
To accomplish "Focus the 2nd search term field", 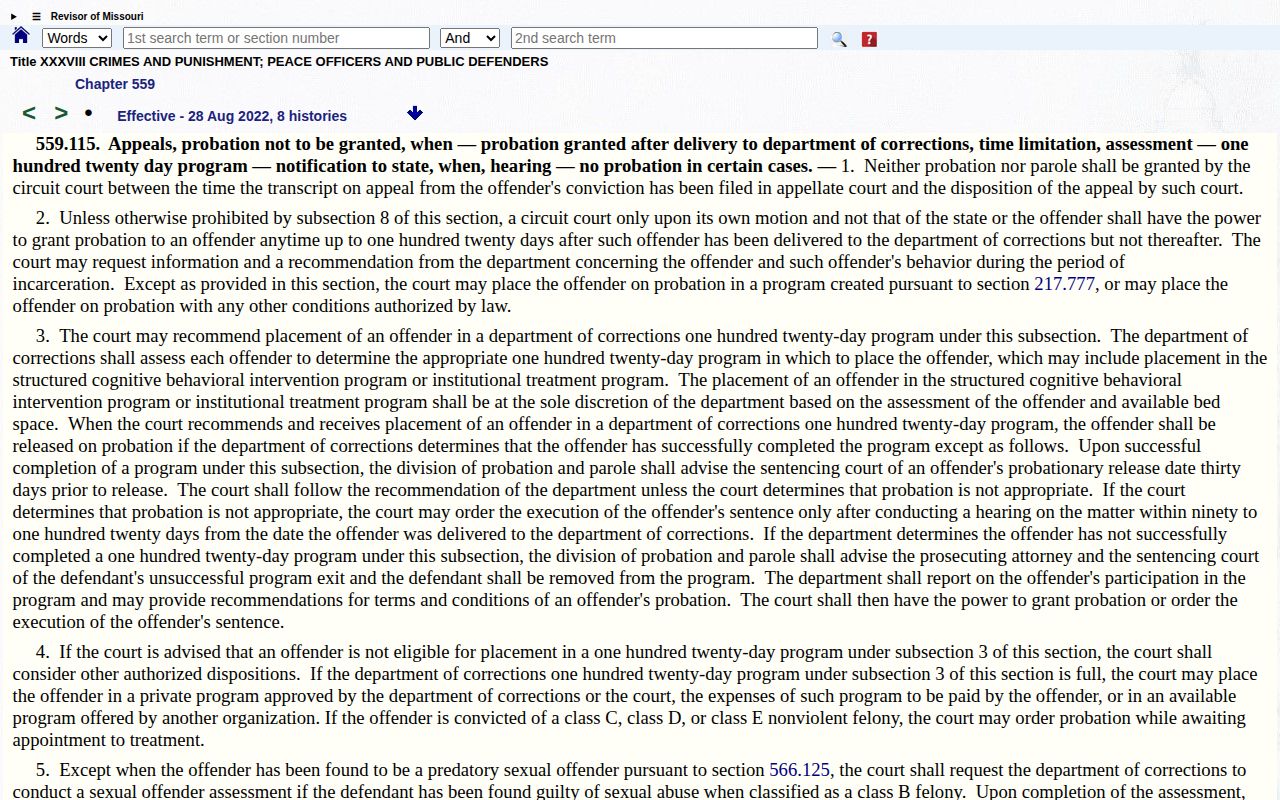I will pyautogui.click(x=664, y=38).
